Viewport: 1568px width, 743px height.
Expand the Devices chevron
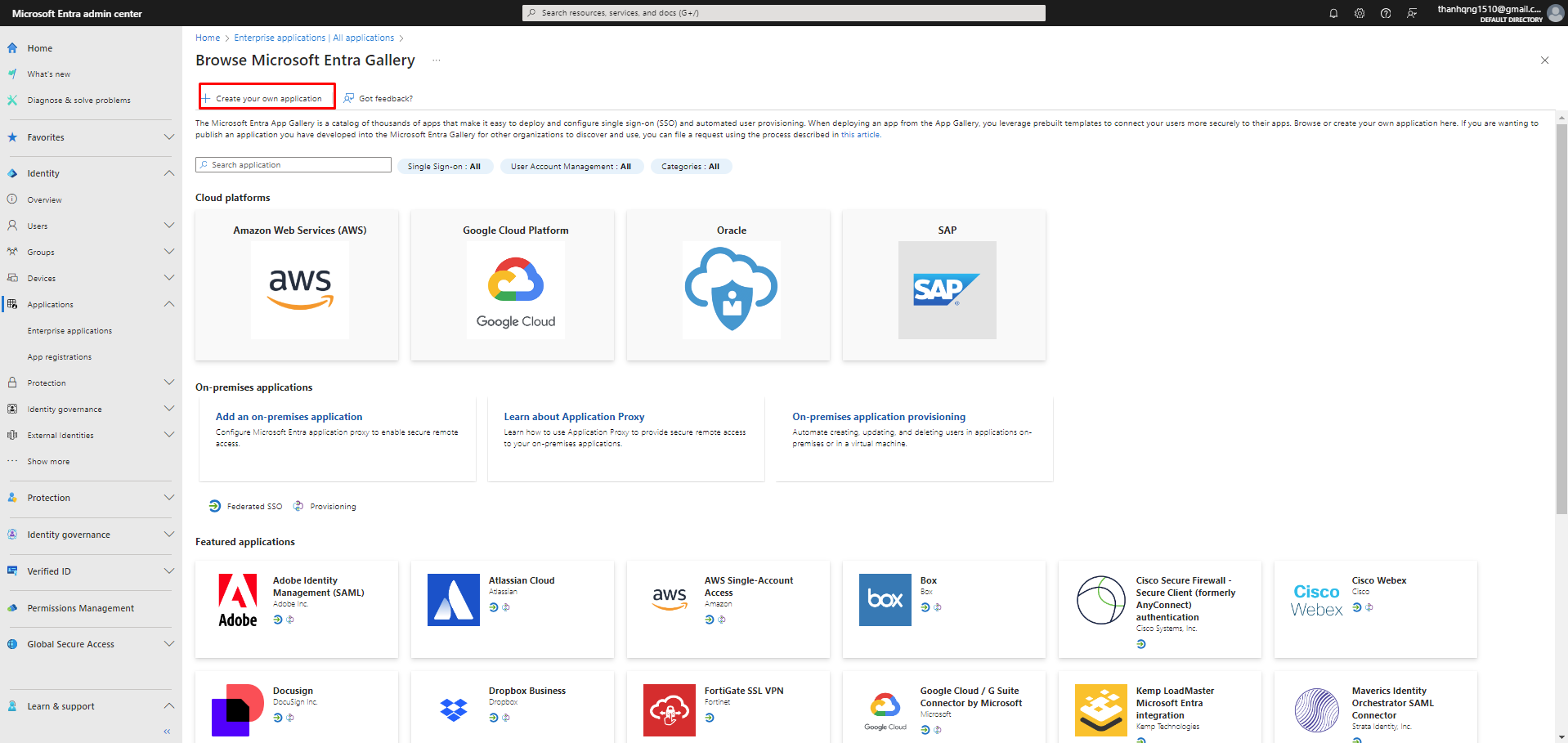click(169, 278)
